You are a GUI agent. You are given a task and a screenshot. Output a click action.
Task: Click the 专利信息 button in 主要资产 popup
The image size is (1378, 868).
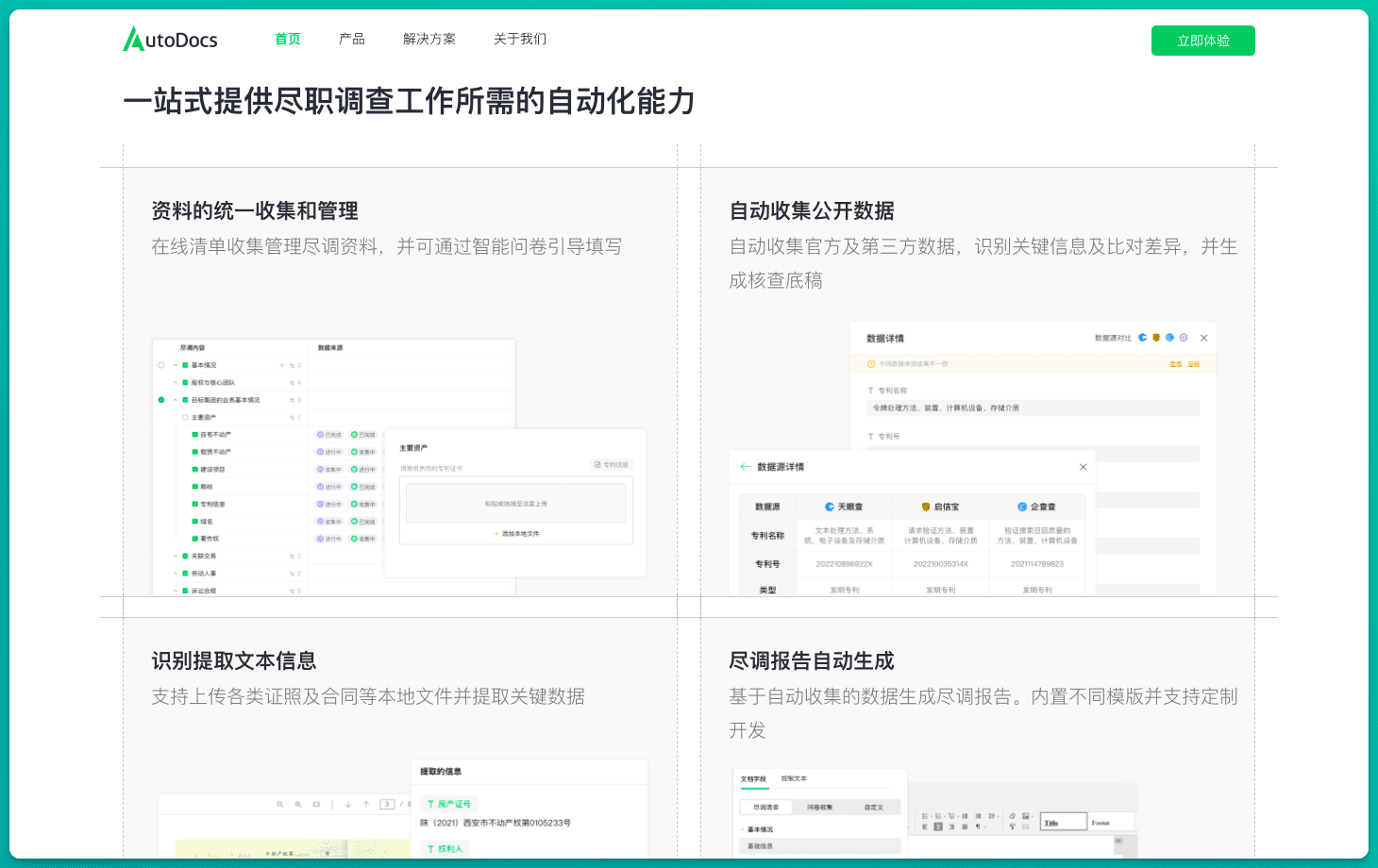pyautogui.click(x=612, y=464)
